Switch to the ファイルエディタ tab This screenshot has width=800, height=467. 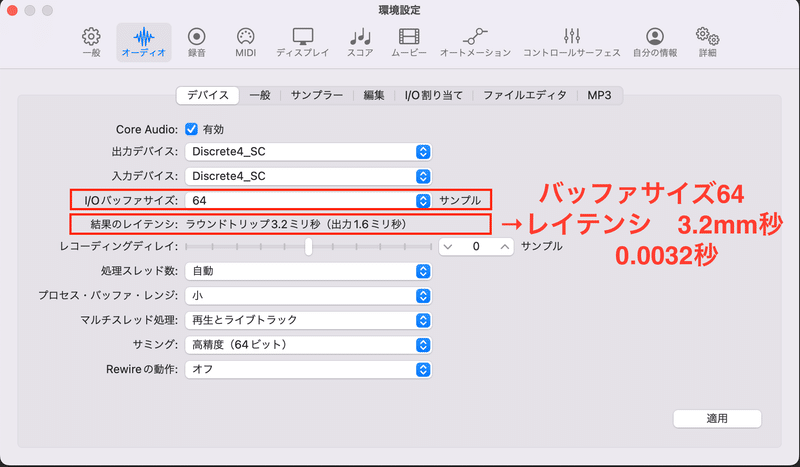pos(525,95)
